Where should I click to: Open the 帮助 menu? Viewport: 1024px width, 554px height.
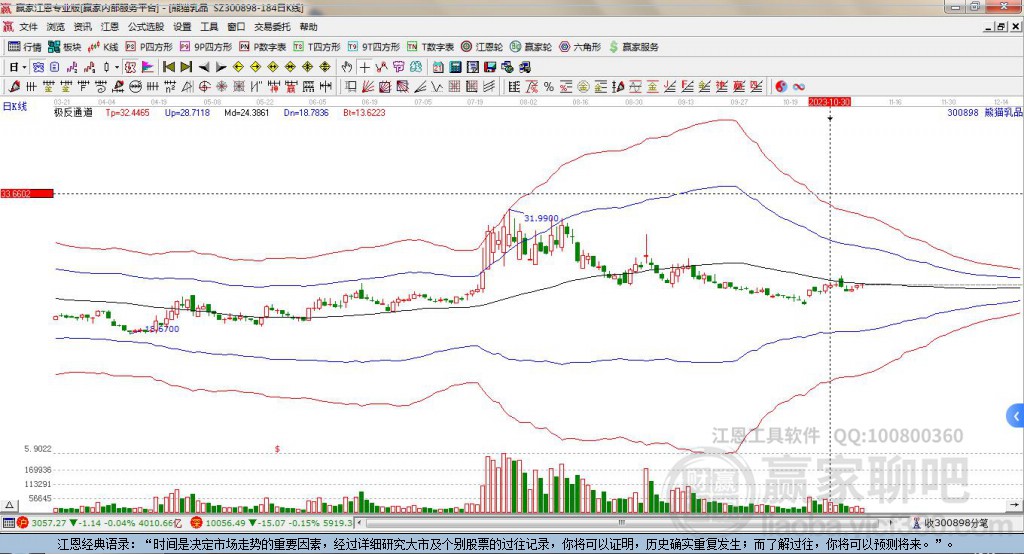(308, 27)
